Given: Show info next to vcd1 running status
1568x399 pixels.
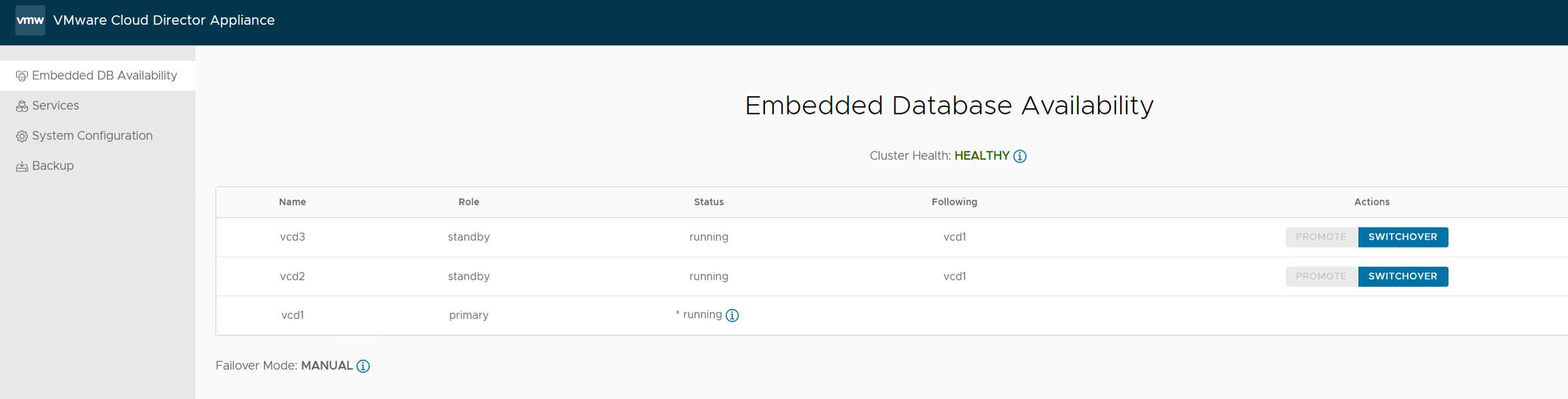Looking at the screenshot, I should [732, 316].
